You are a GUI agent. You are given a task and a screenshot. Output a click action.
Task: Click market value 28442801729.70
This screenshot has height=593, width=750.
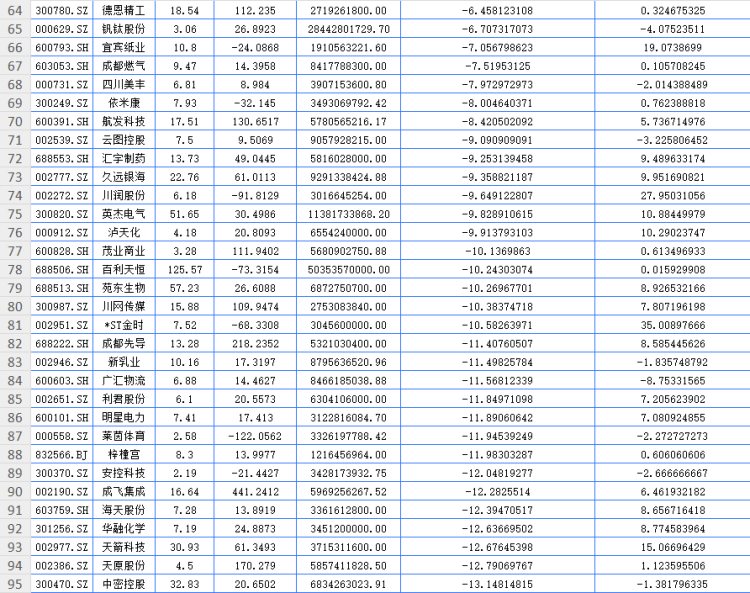point(349,29)
